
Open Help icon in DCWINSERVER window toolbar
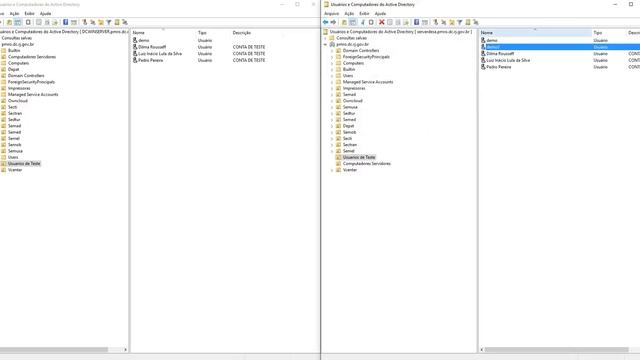click(65, 22)
